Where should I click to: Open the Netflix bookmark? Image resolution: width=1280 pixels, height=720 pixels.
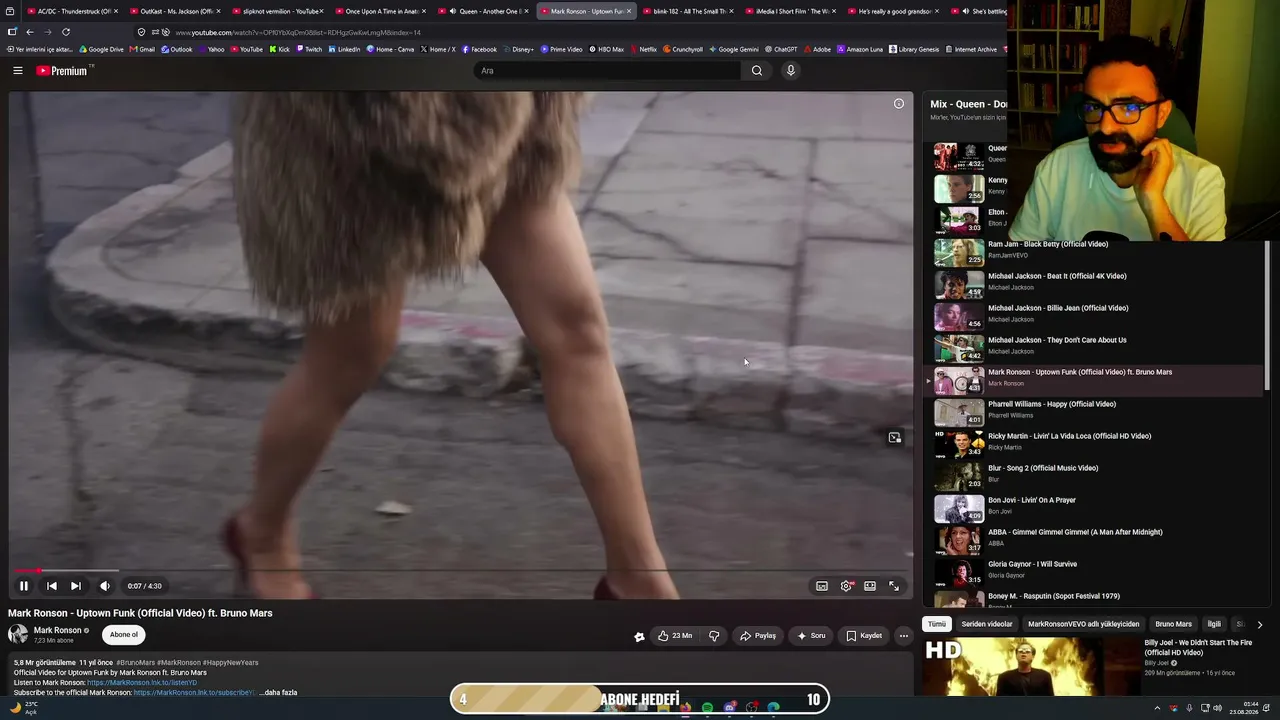(x=643, y=49)
